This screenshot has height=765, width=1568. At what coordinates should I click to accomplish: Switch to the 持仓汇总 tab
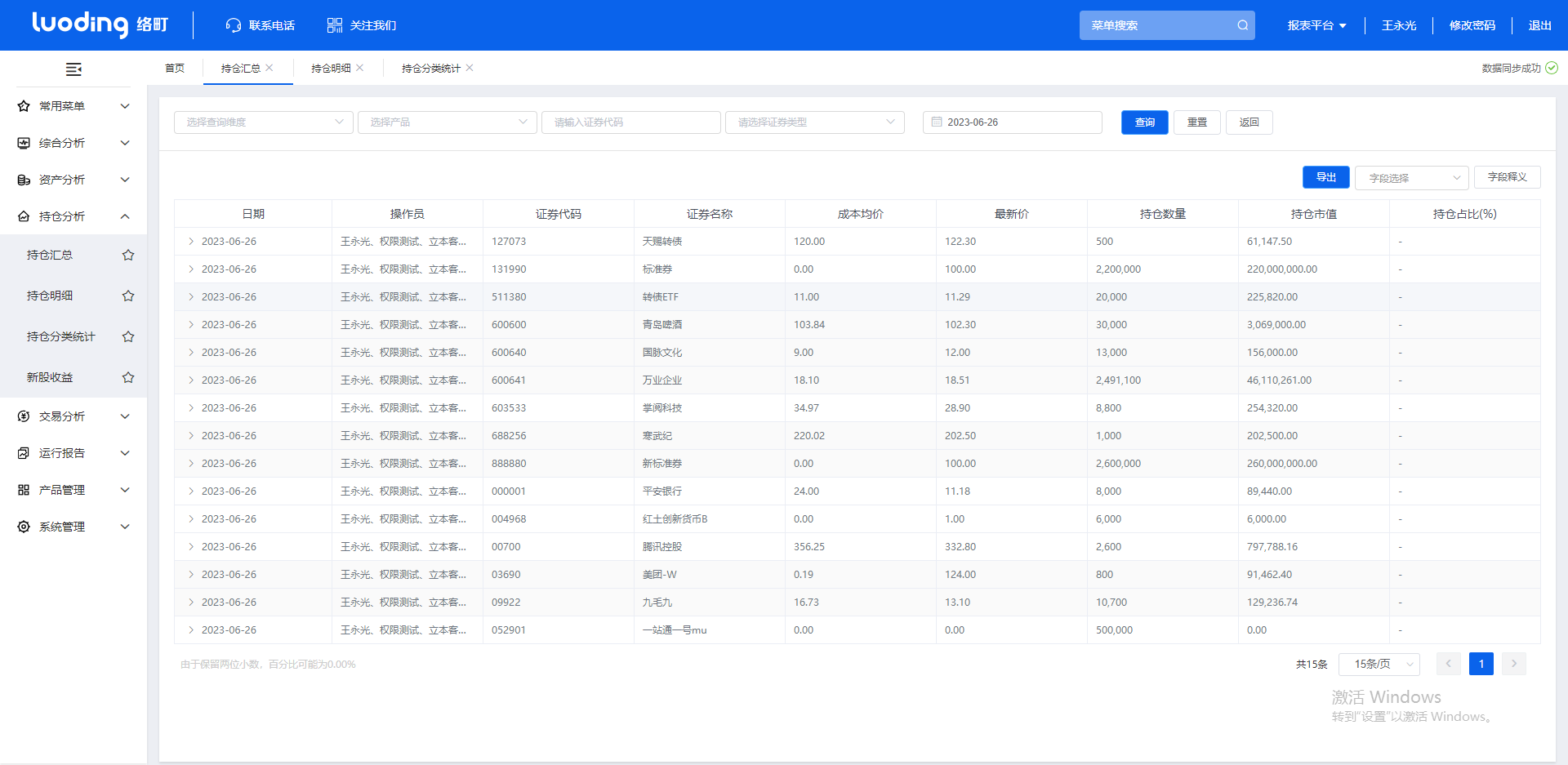point(240,68)
